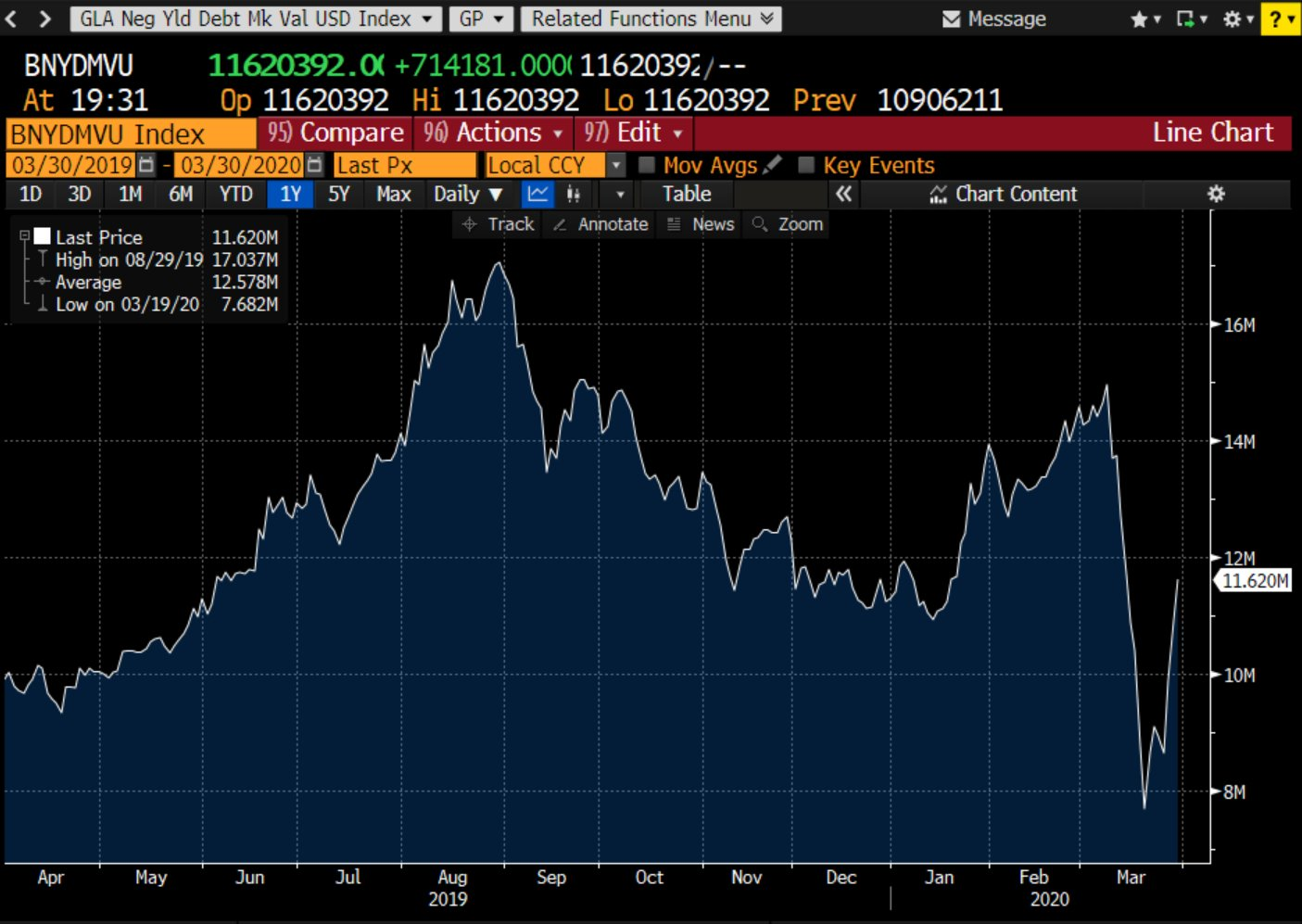Activate the Zoom magnifier tool
The image size is (1302, 924).
pyautogui.click(x=788, y=224)
